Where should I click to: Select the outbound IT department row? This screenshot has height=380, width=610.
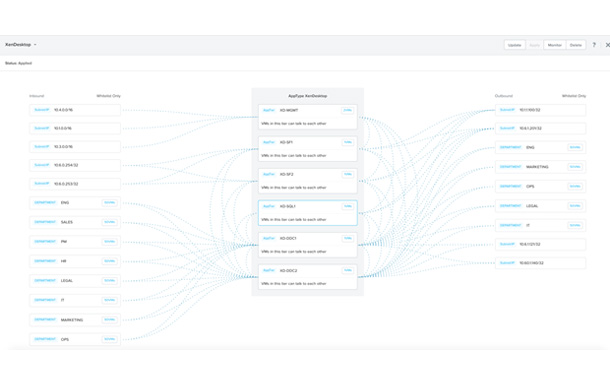click(540, 225)
